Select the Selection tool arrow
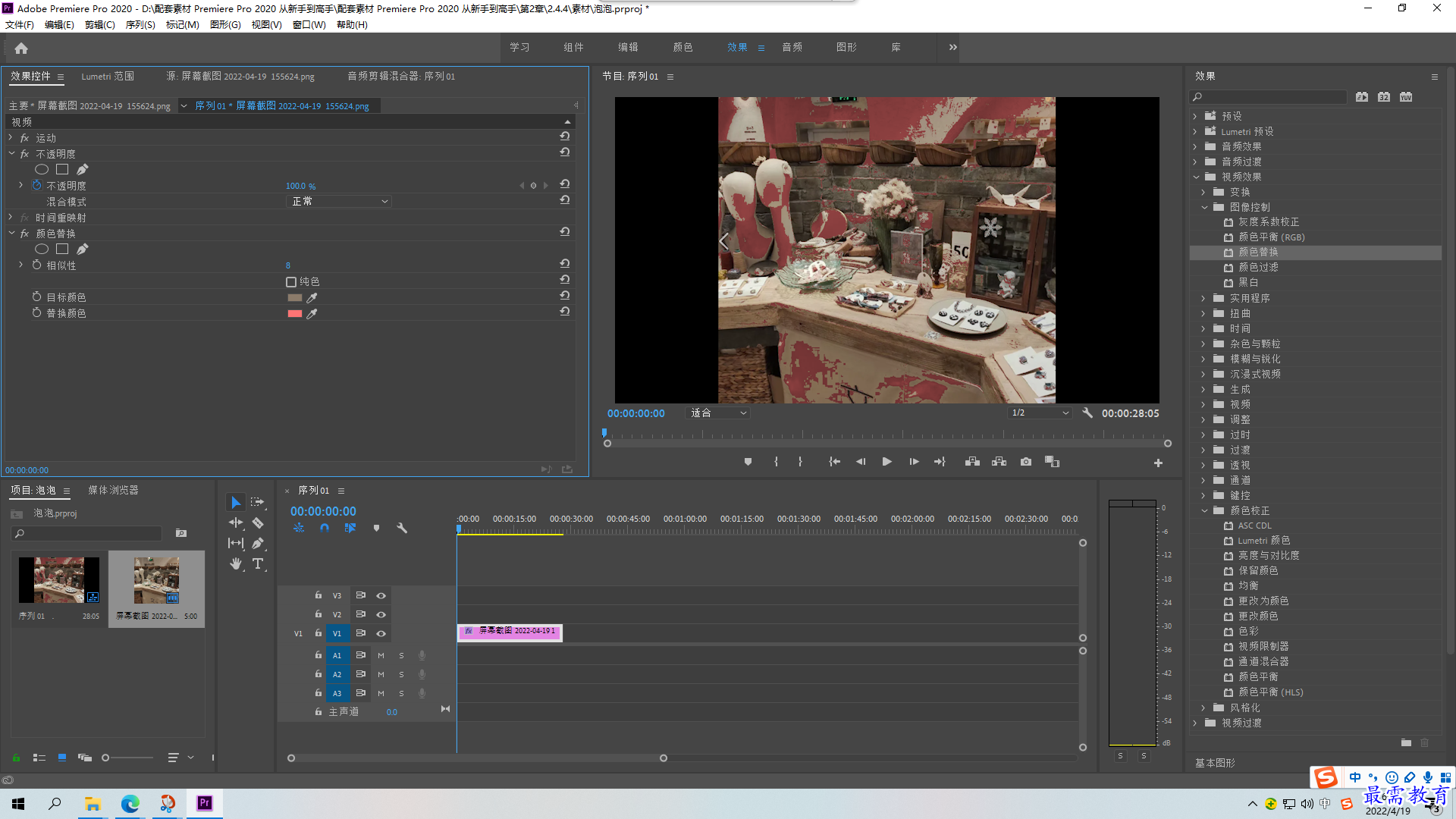1456x819 pixels. pos(236,502)
